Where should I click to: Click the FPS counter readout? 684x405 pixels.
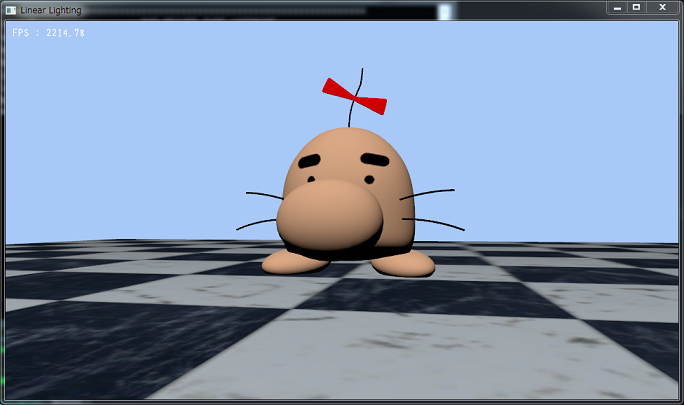pos(49,33)
